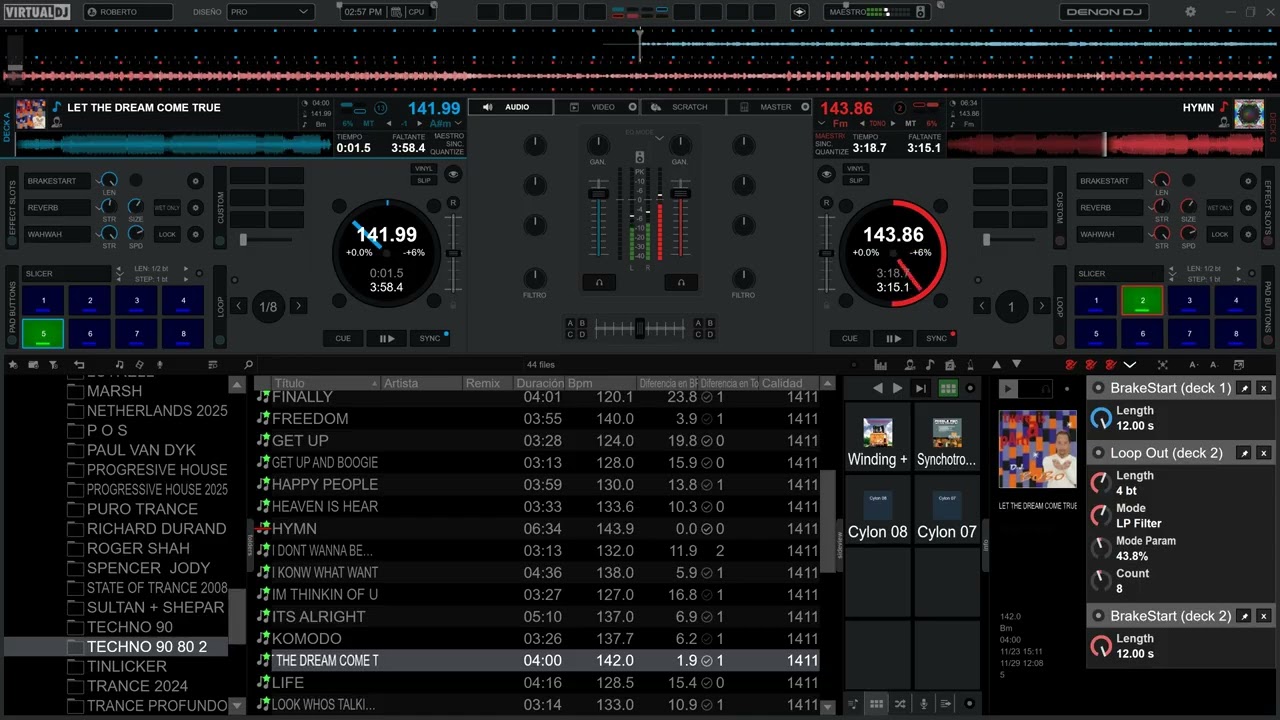Toggle VINYL mode on the left deck
1280x720 pixels.
point(424,168)
